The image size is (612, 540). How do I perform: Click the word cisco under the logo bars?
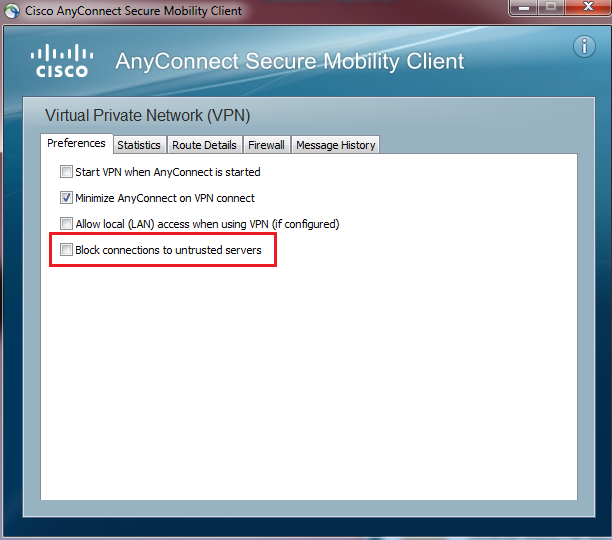[x=61, y=71]
